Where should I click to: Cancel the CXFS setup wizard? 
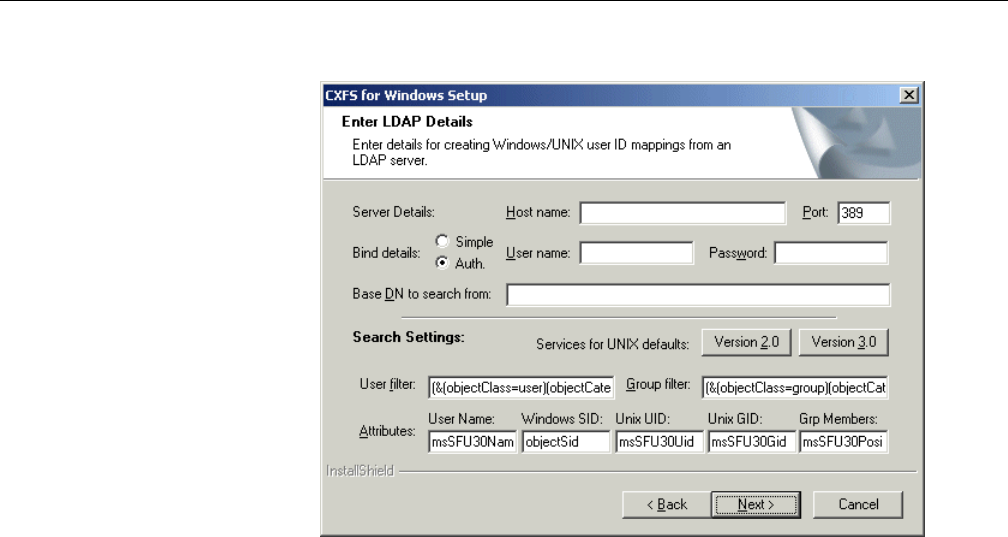pyautogui.click(x=858, y=505)
